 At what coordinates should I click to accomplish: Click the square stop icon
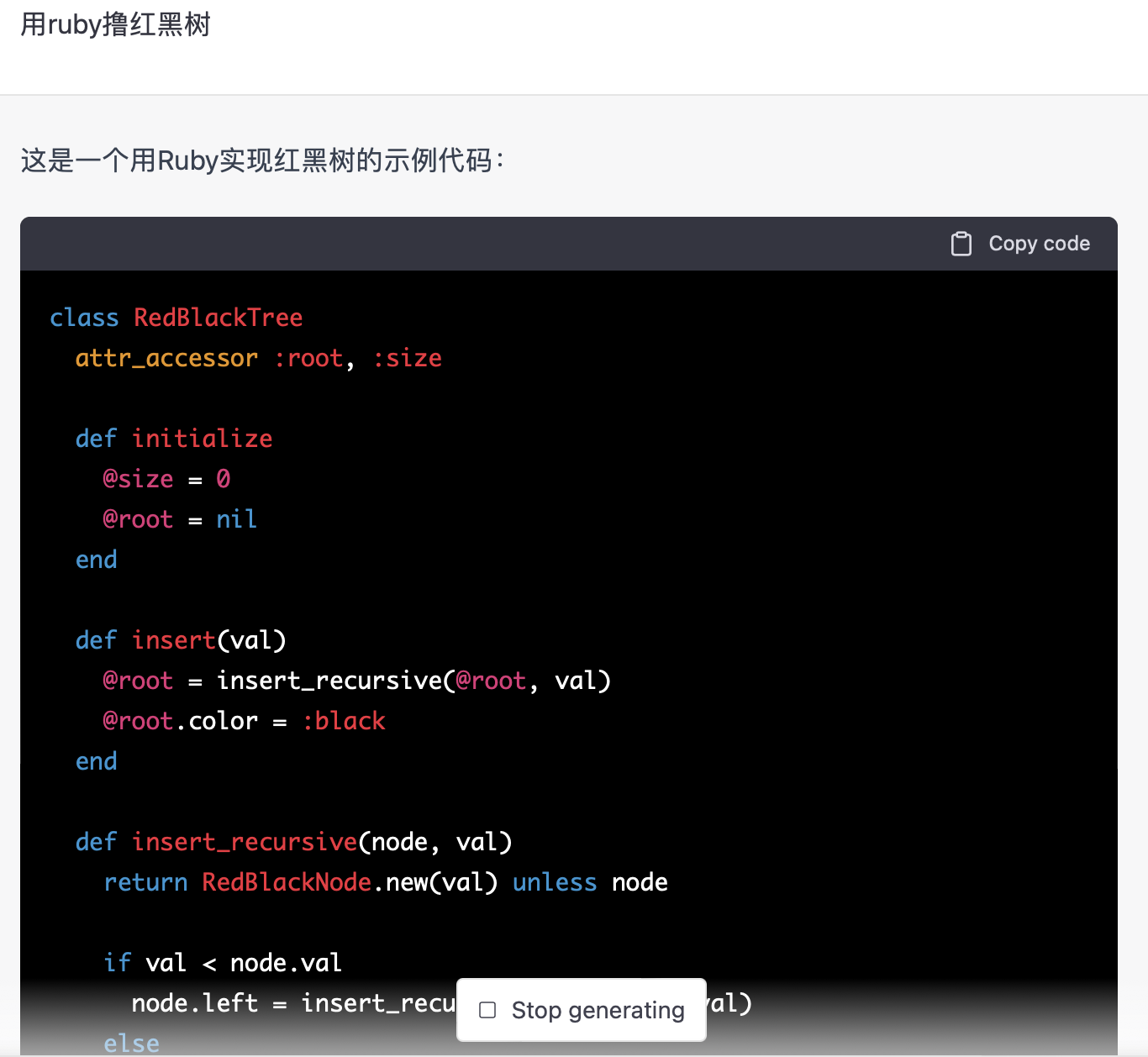click(x=487, y=1010)
